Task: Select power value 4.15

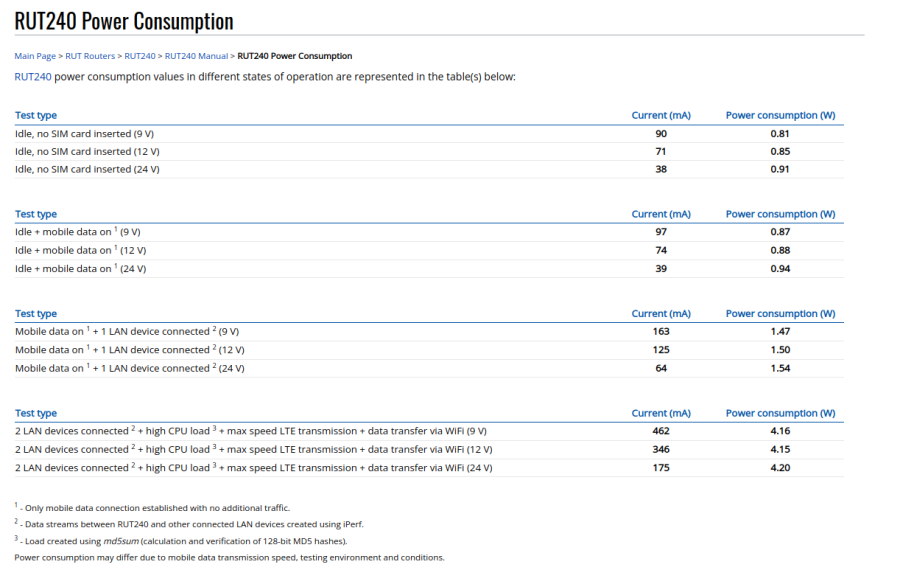Action: tap(780, 449)
